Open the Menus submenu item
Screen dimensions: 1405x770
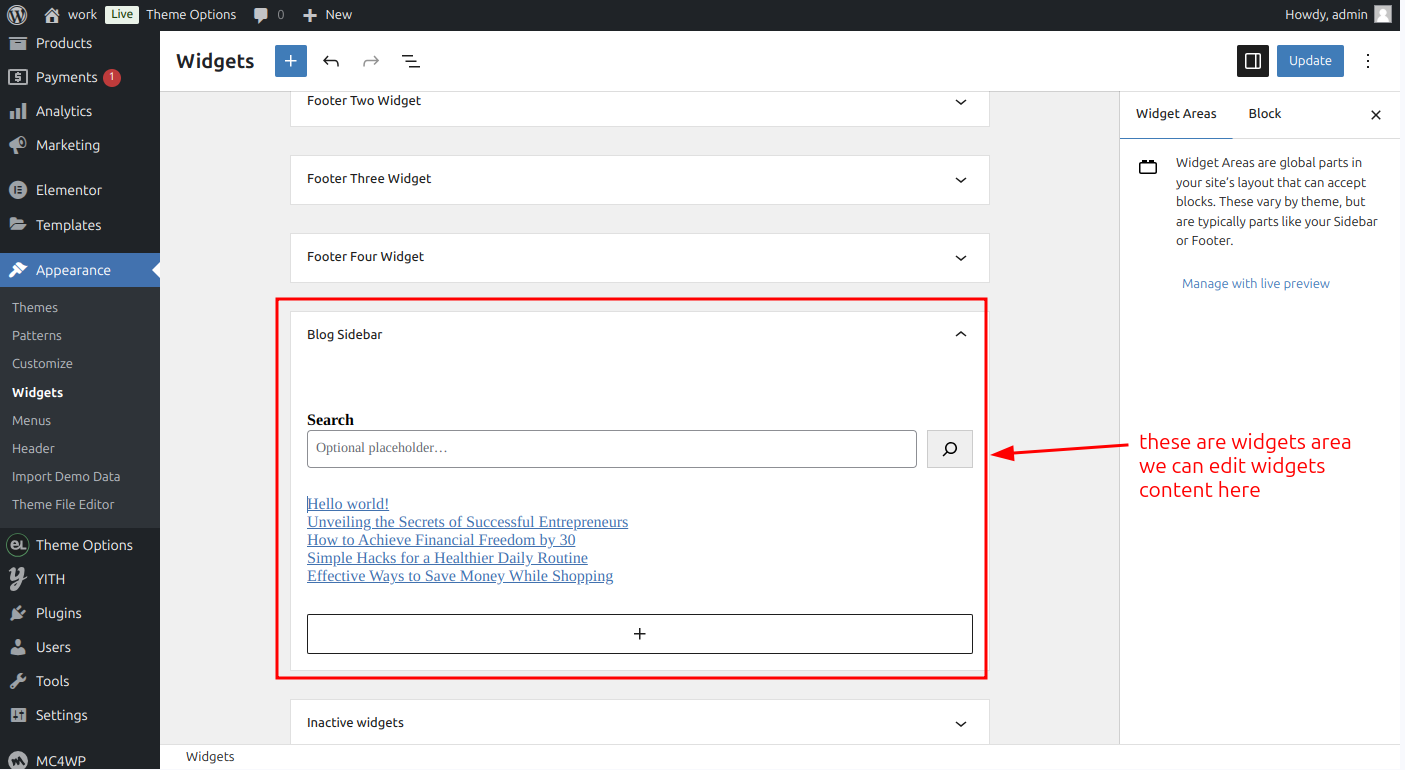coord(32,420)
